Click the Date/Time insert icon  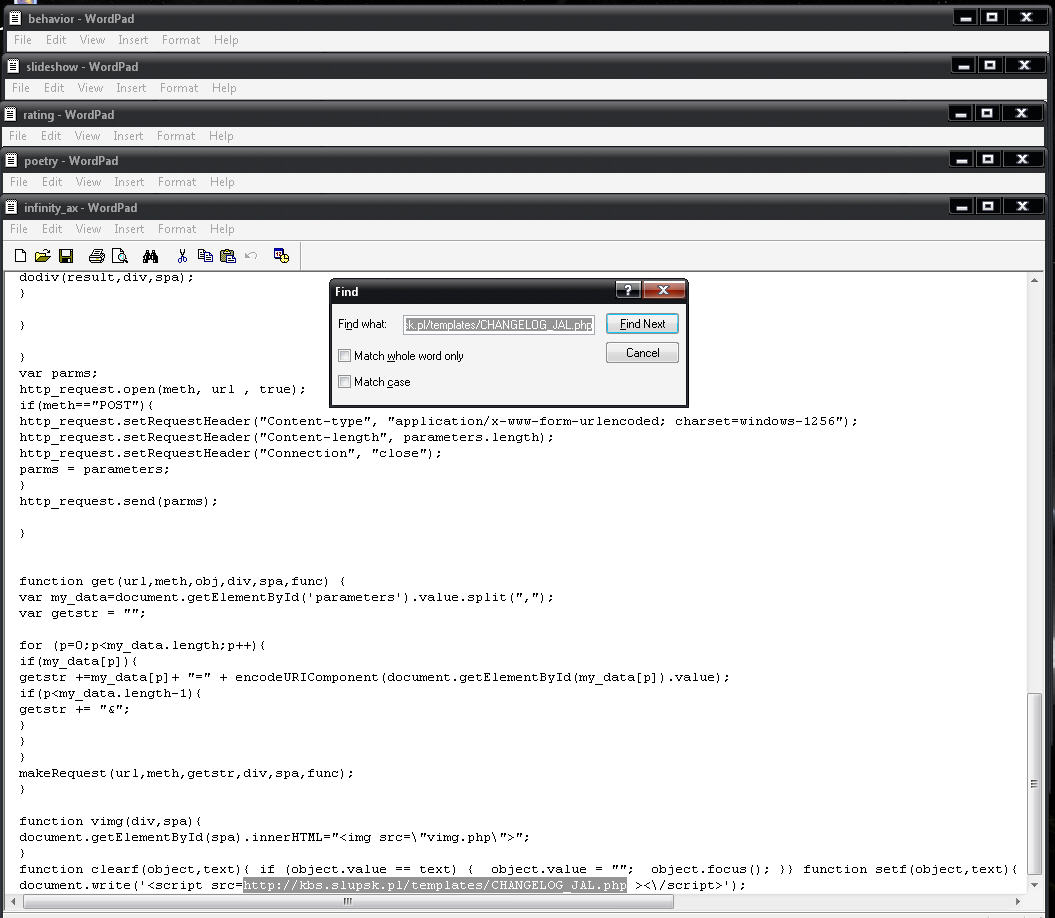281,256
